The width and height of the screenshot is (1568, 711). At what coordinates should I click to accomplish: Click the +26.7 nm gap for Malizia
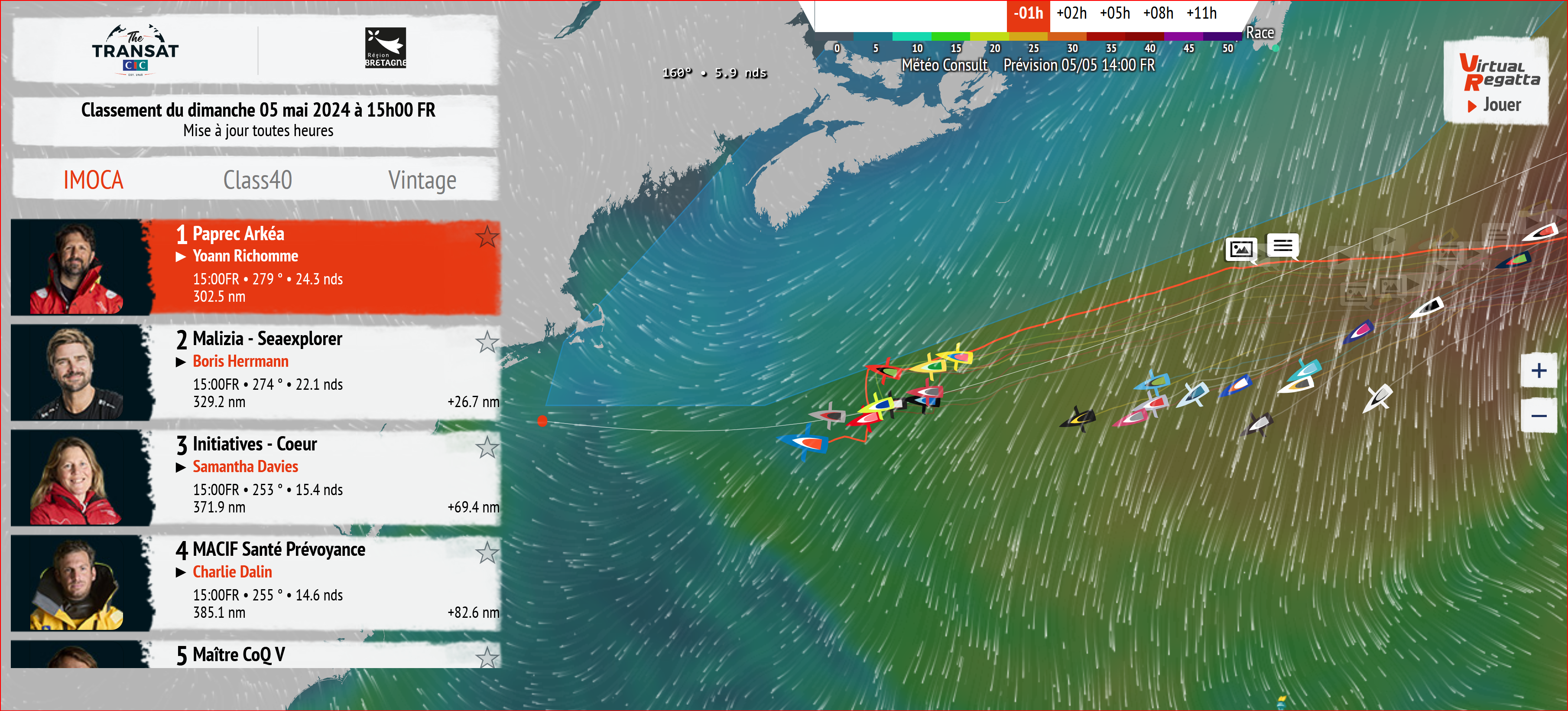point(473,402)
